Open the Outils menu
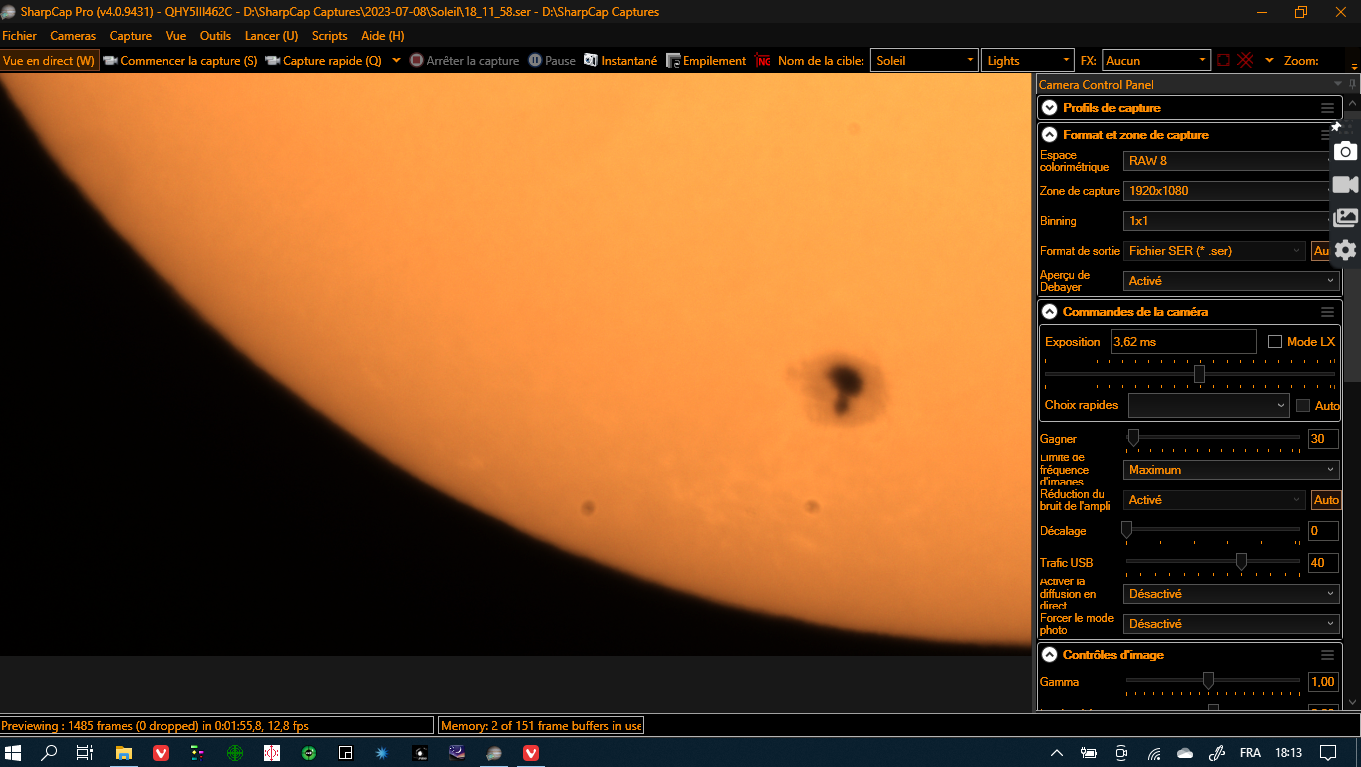This screenshot has height=767, width=1361. pyautogui.click(x=215, y=36)
